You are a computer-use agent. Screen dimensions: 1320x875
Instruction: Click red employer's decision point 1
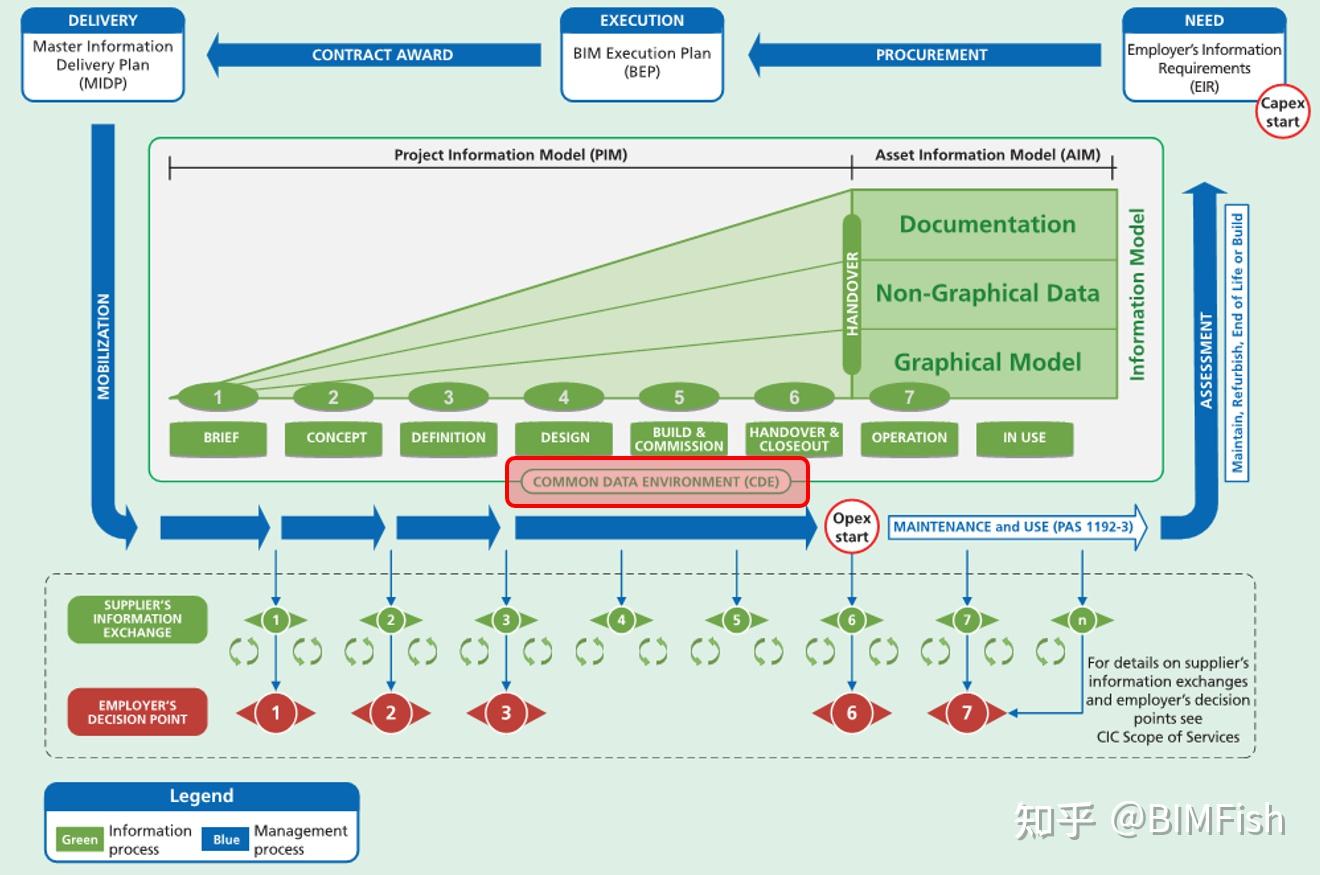click(x=276, y=713)
